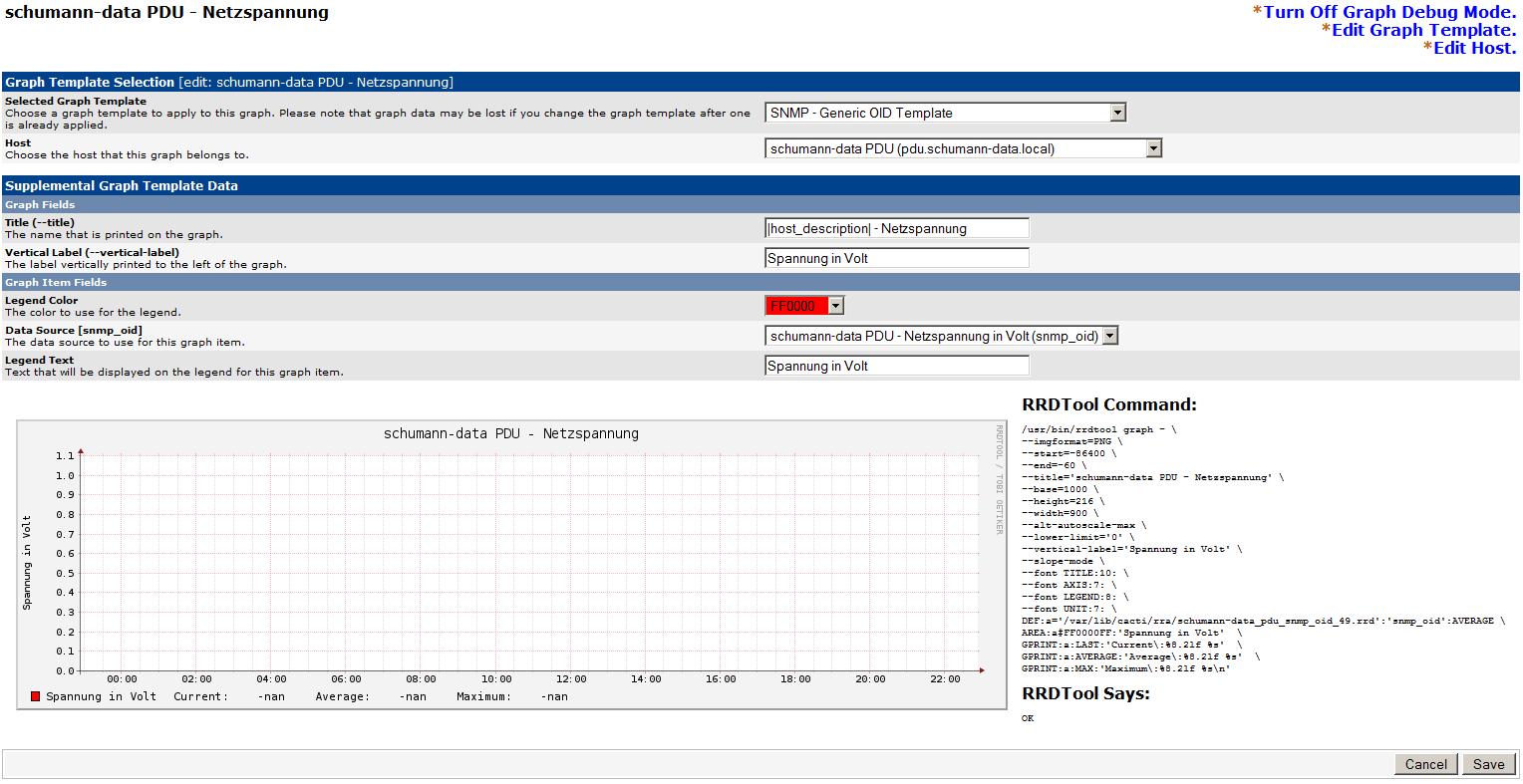Click into the Legend Text field

coord(897,366)
